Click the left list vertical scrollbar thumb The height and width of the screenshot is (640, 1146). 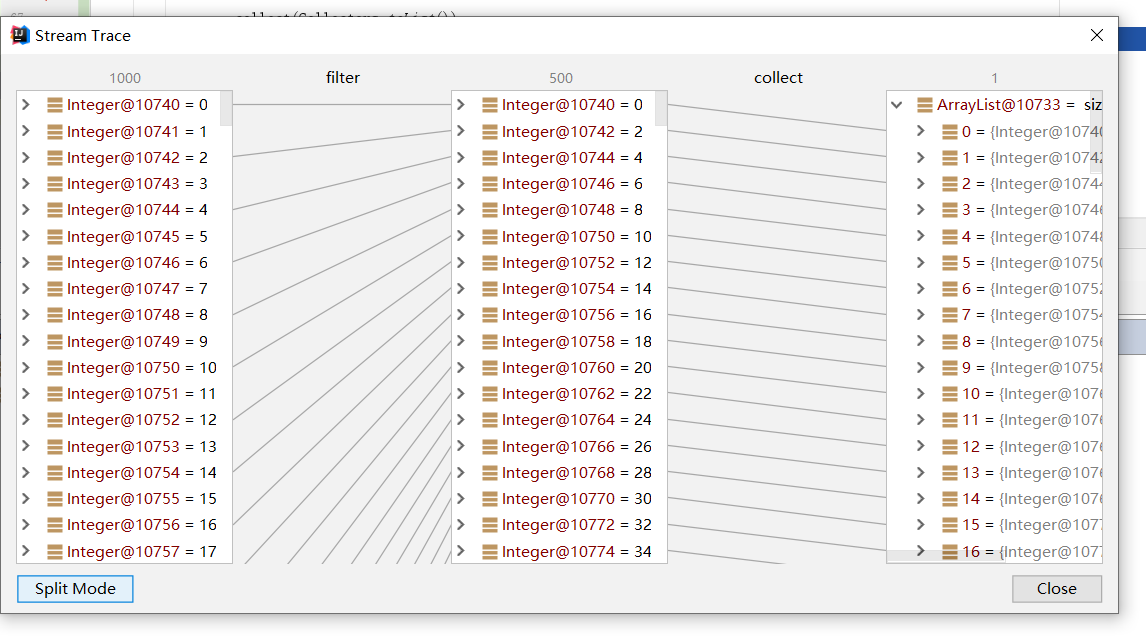[x=226, y=108]
